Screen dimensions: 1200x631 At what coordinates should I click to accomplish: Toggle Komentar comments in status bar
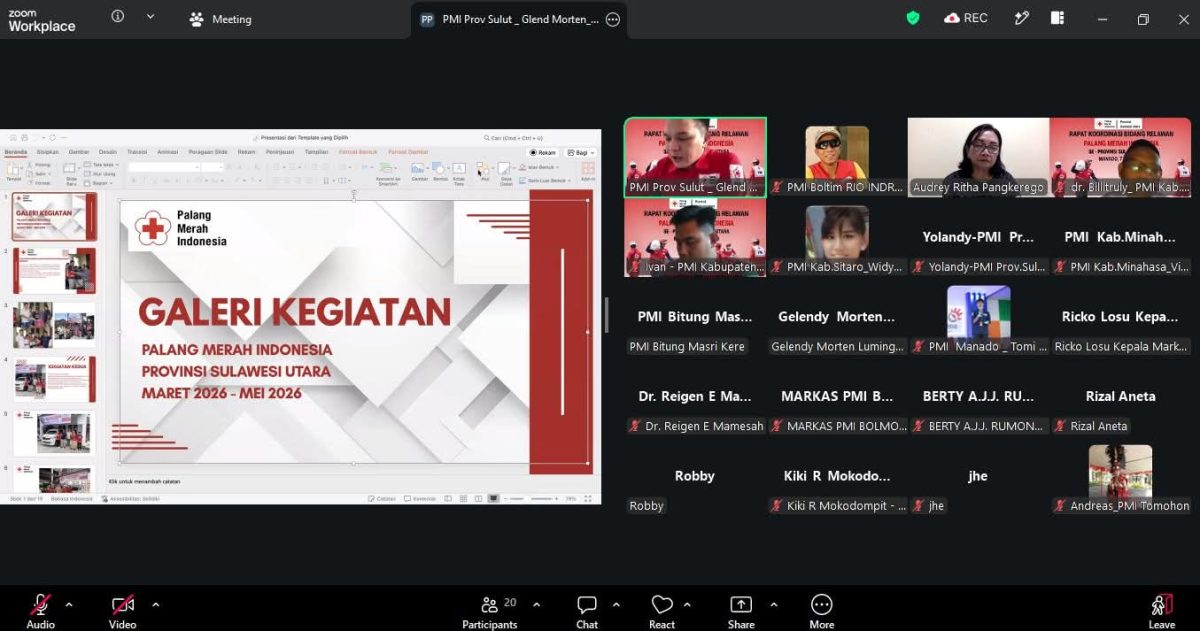click(x=420, y=498)
